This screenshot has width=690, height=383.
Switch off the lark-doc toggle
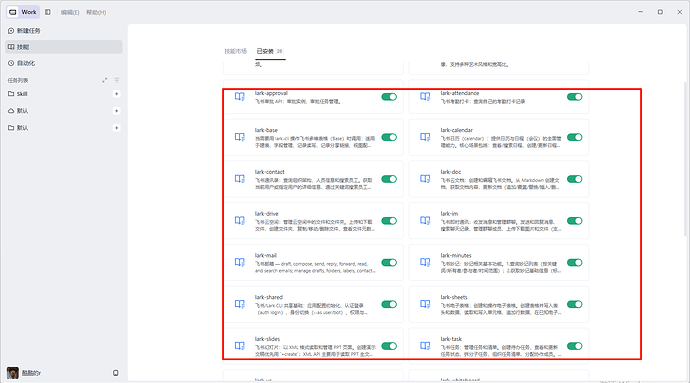pyautogui.click(x=575, y=179)
